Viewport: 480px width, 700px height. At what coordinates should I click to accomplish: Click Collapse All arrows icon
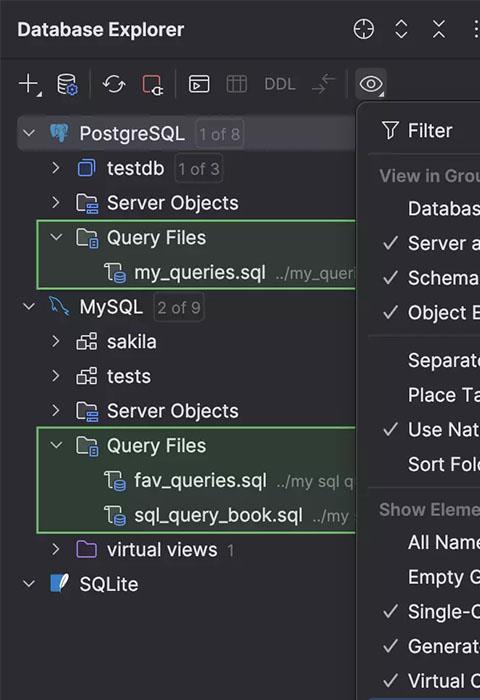439,29
